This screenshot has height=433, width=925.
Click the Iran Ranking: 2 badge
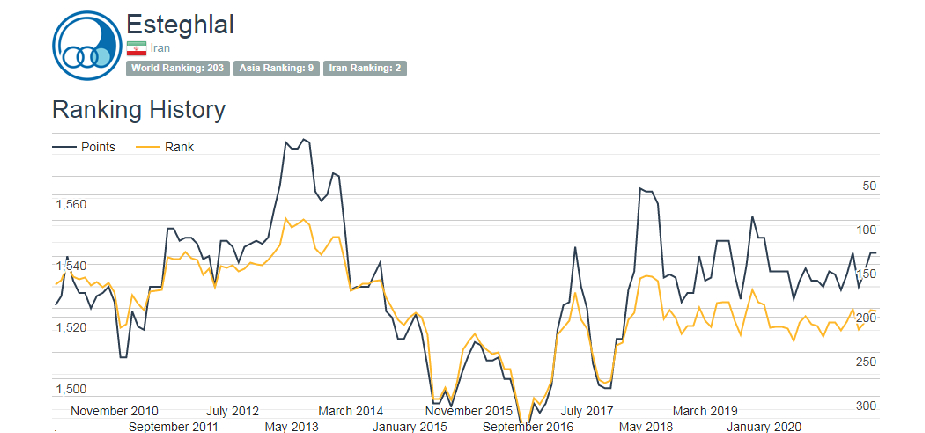coord(365,68)
